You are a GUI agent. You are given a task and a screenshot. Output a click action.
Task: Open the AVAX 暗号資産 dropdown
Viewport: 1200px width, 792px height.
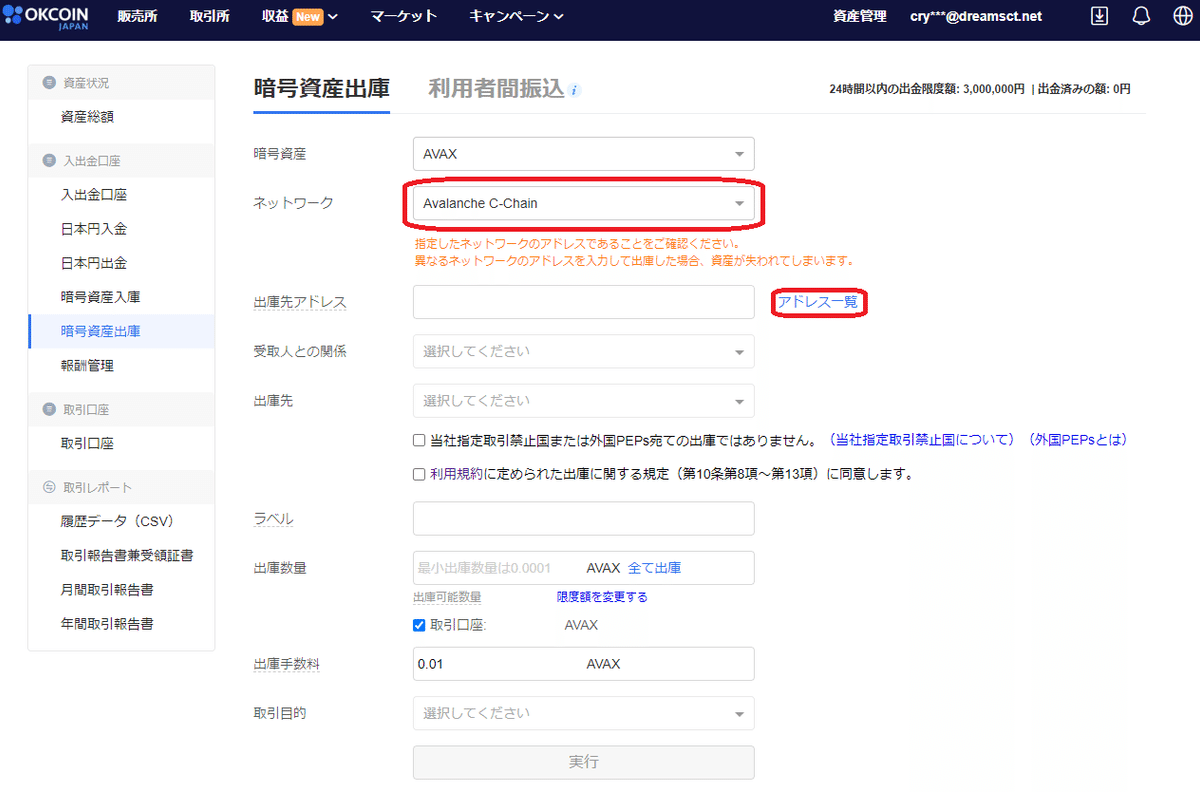coord(583,154)
